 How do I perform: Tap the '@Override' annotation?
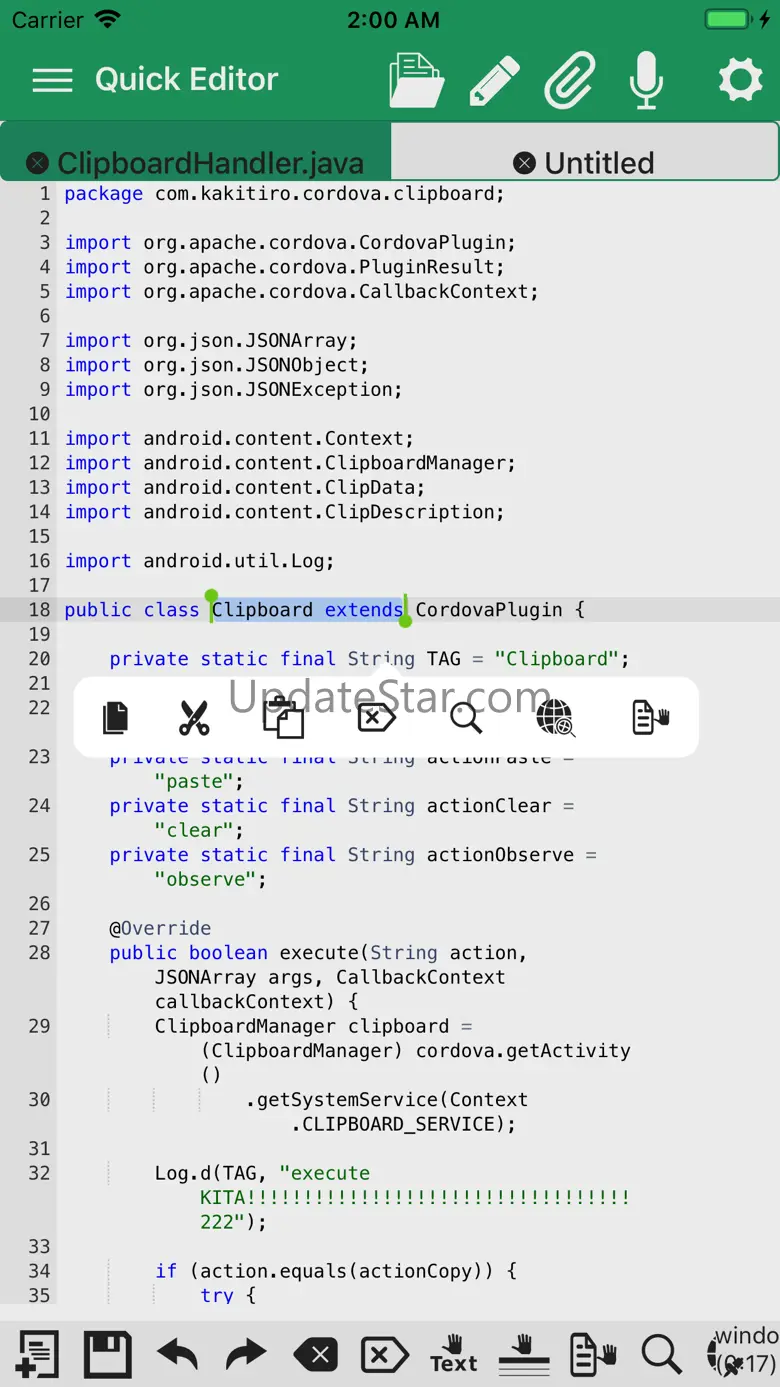tap(160, 928)
